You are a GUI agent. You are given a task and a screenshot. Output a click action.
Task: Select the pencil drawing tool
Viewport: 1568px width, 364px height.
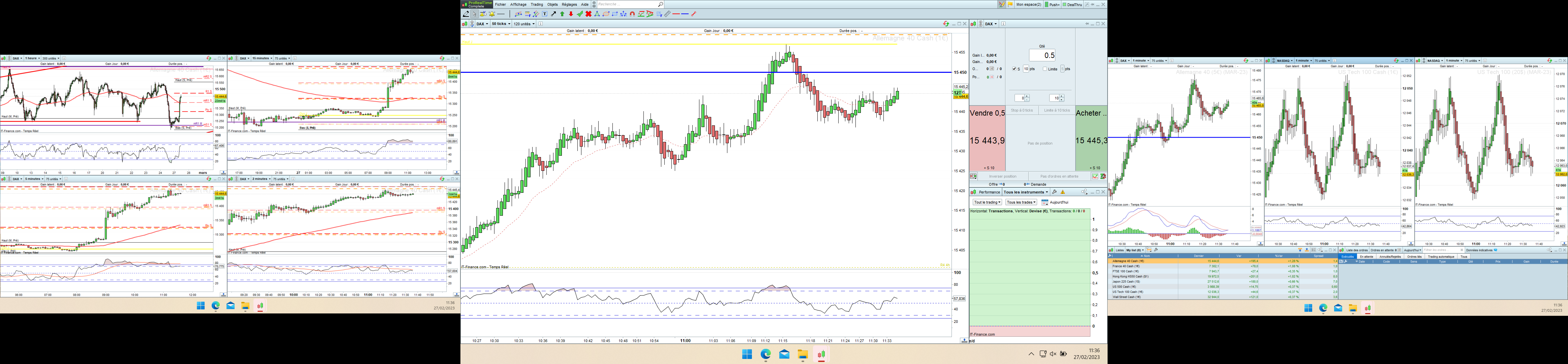(466, 14)
